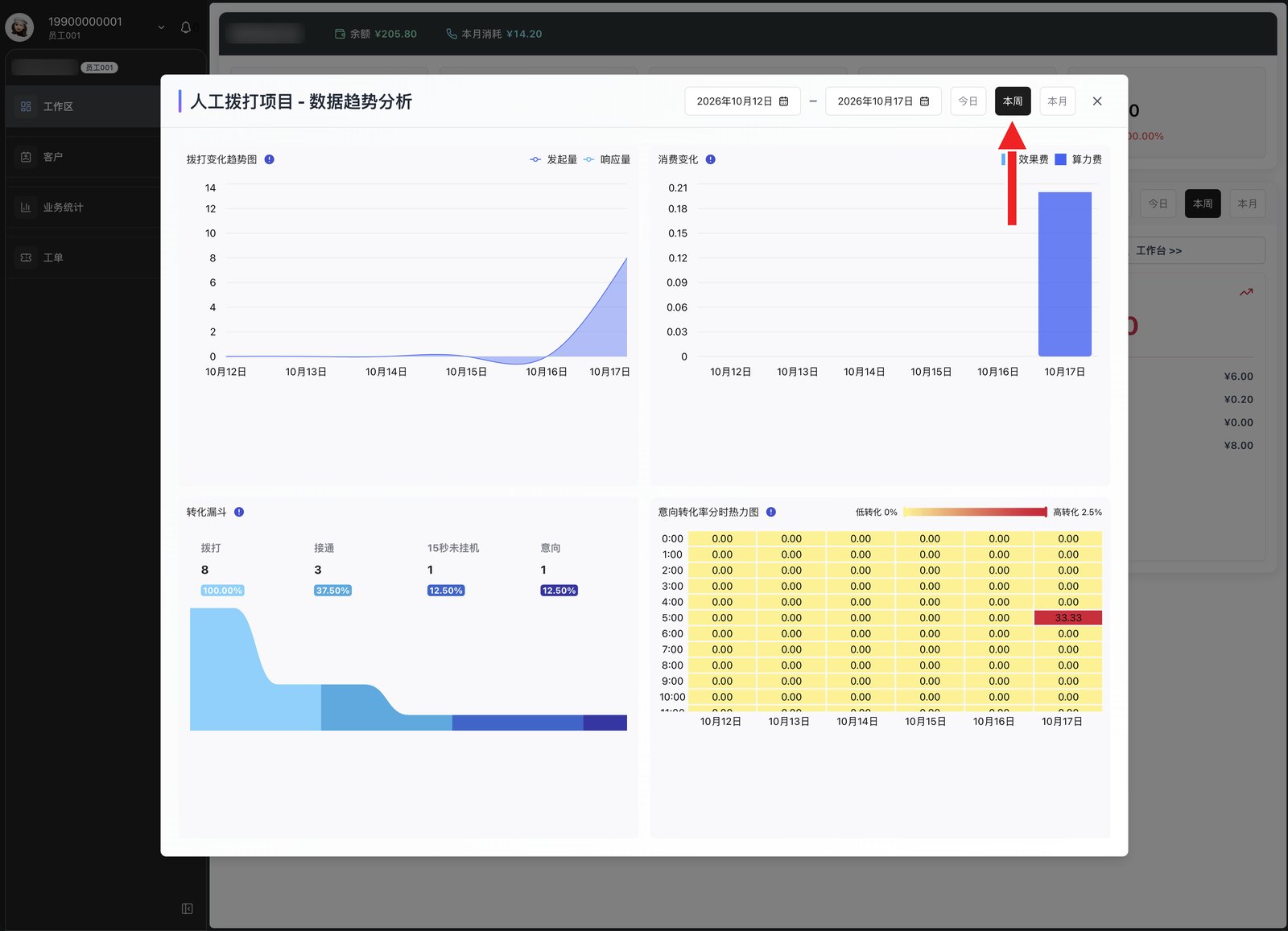This screenshot has height=931, width=1288.
Task: Click the 客户 sidebar icon
Action: click(x=26, y=157)
